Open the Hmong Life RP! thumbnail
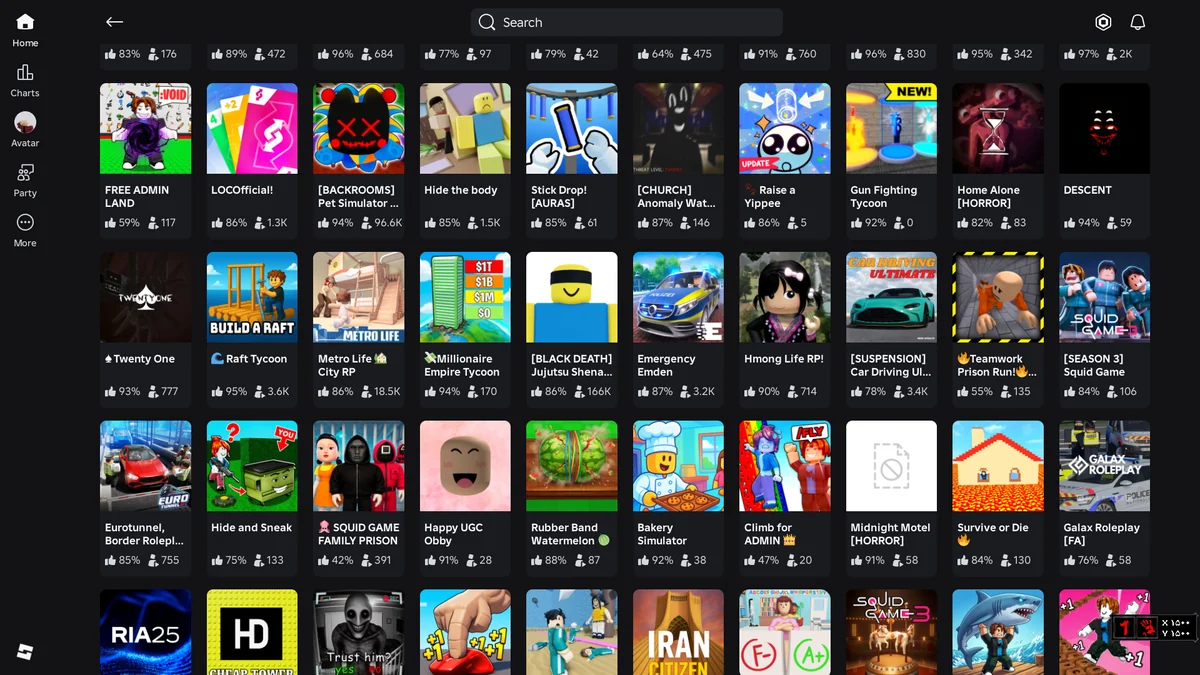Viewport: 1200px width, 675px height. tap(785, 297)
